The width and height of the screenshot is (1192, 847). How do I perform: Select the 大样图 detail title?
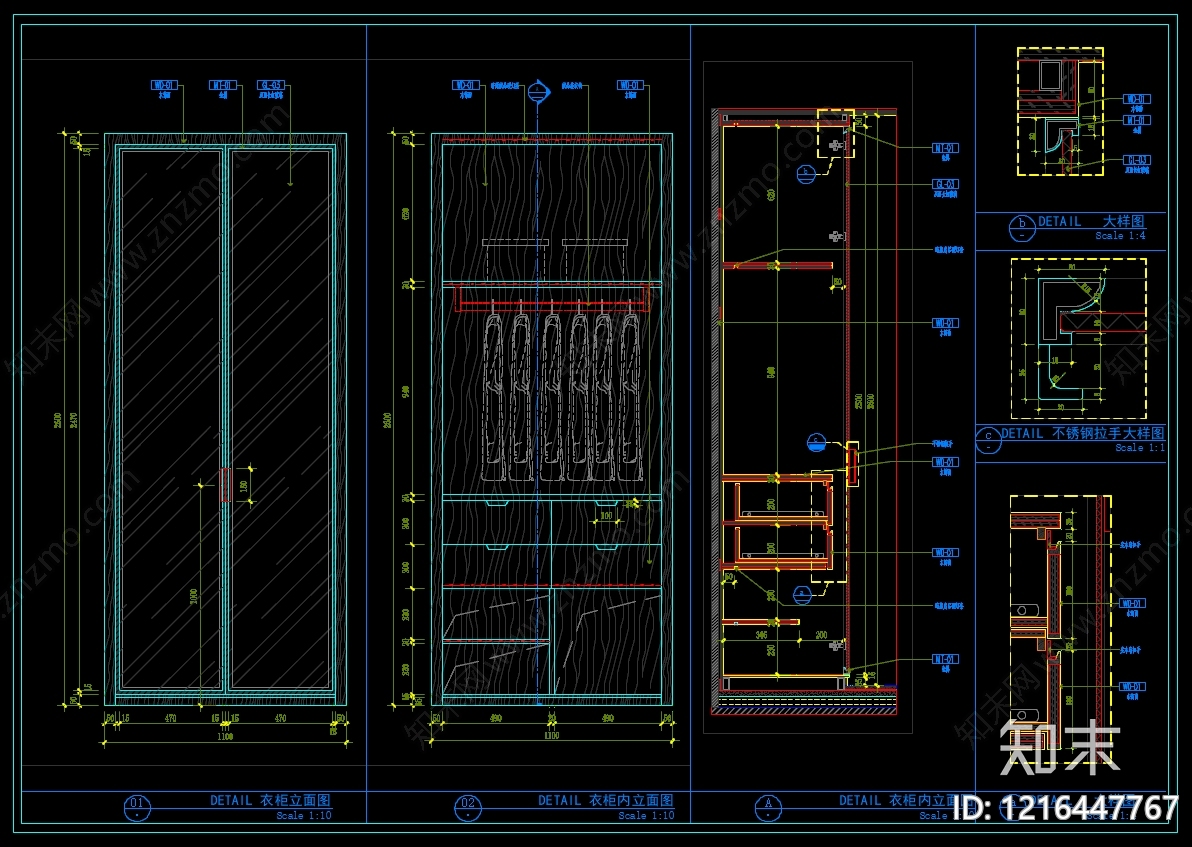click(1124, 221)
